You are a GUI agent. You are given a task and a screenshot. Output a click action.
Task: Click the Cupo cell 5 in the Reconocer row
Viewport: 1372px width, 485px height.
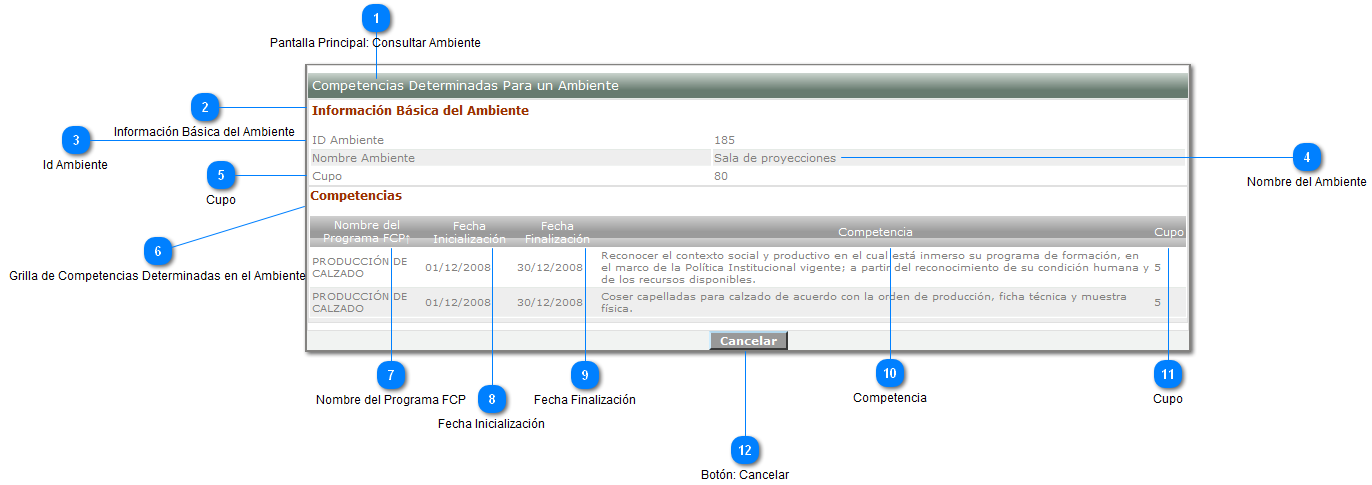click(x=1158, y=268)
